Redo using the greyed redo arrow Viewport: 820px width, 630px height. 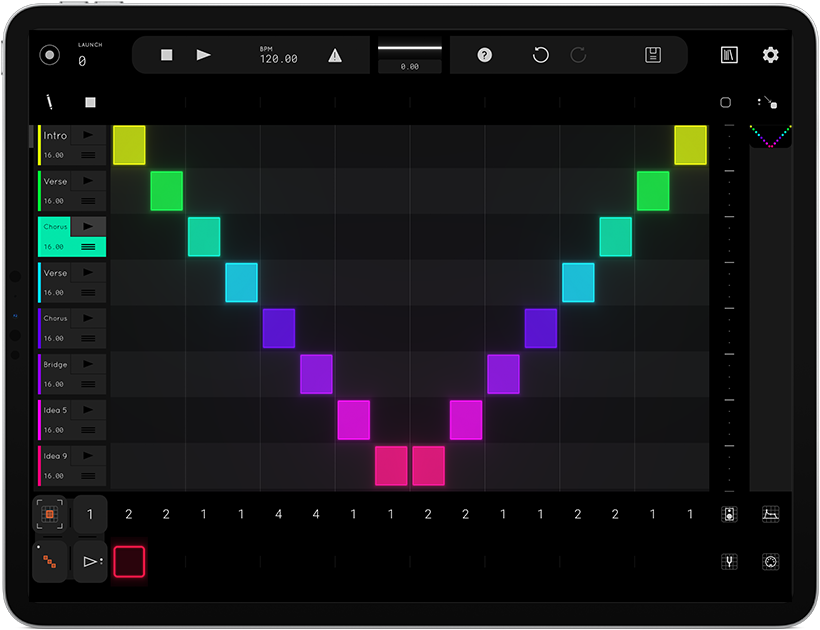click(x=578, y=55)
